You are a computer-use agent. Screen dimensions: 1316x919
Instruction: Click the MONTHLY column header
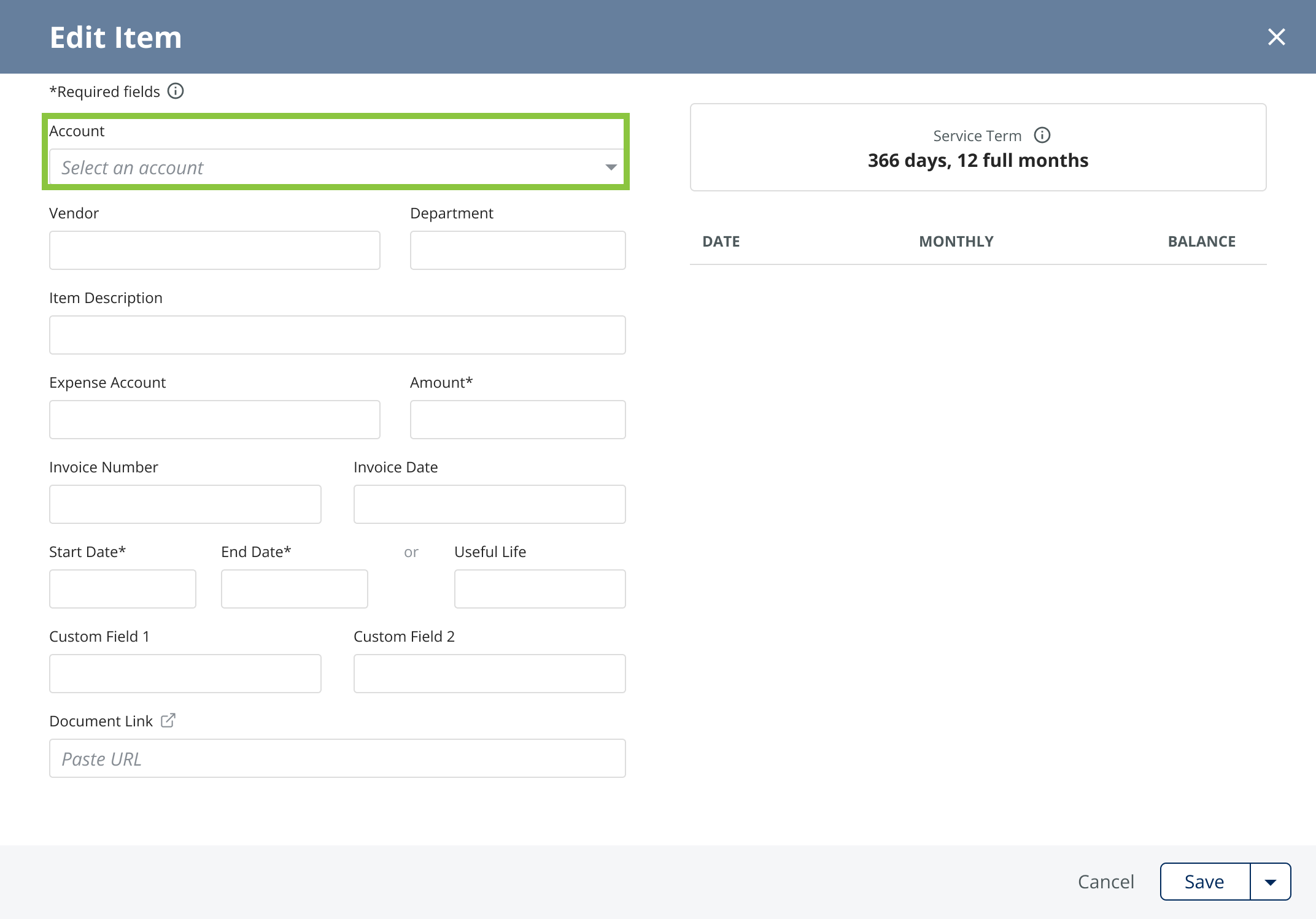956,241
